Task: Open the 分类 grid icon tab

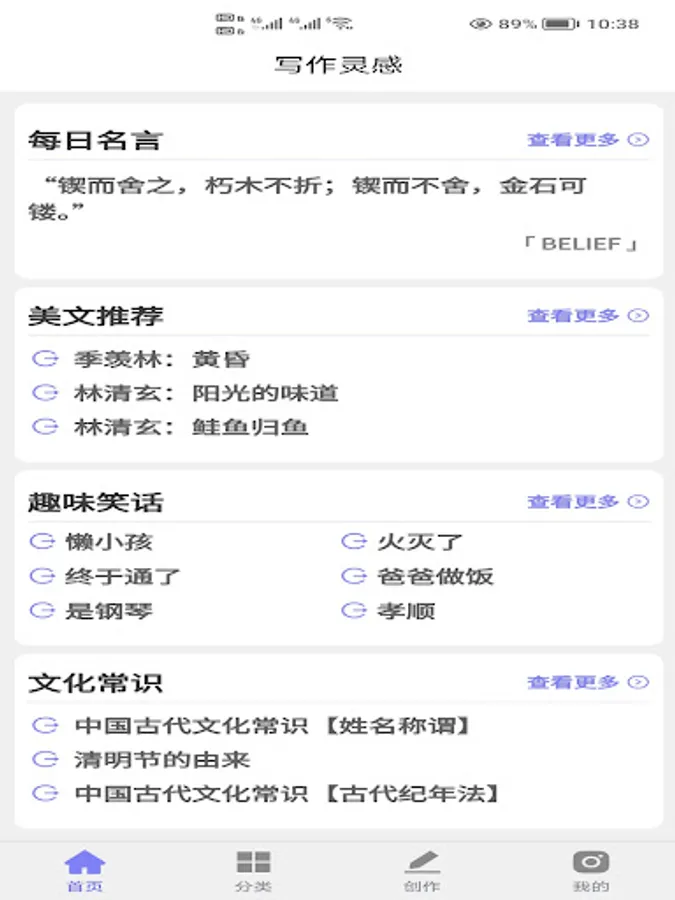Action: [253, 862]
